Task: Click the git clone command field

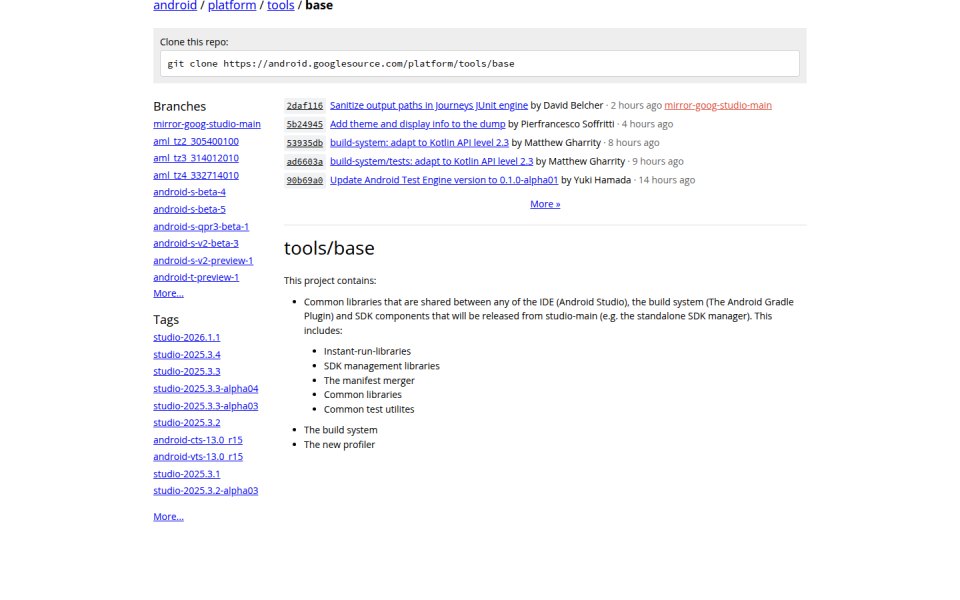Action: pos(479,64)
